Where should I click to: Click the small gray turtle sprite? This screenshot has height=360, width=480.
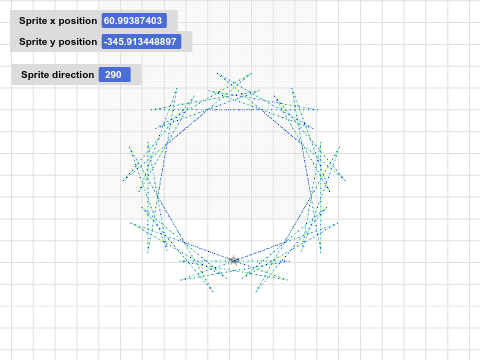tap(235, 260)
